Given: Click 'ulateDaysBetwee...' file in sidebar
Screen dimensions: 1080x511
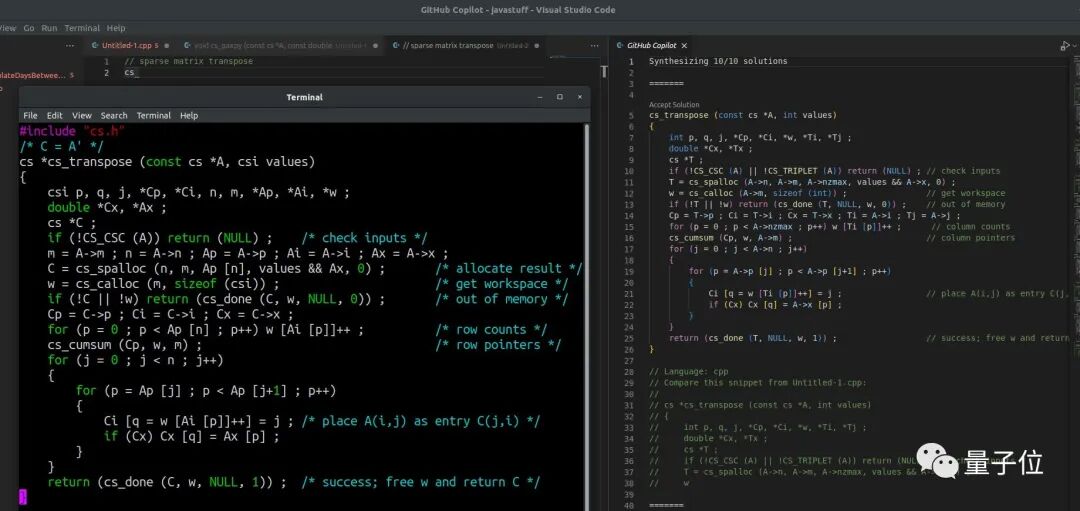Looking at the screenshot, I should pyautogui.click(x=32, y=75).
